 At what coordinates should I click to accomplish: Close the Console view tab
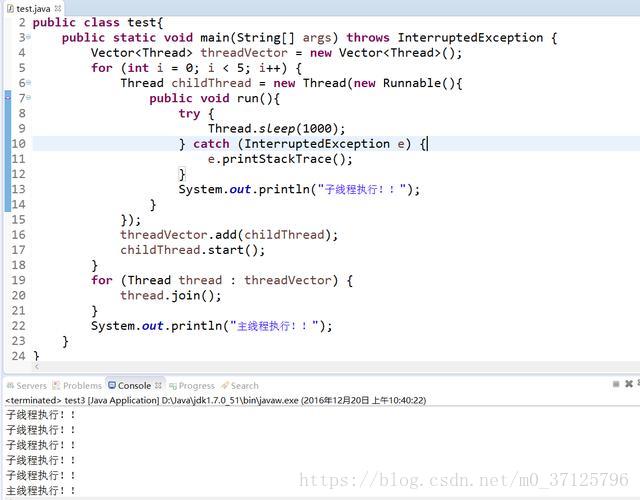(x=158, y=385)
